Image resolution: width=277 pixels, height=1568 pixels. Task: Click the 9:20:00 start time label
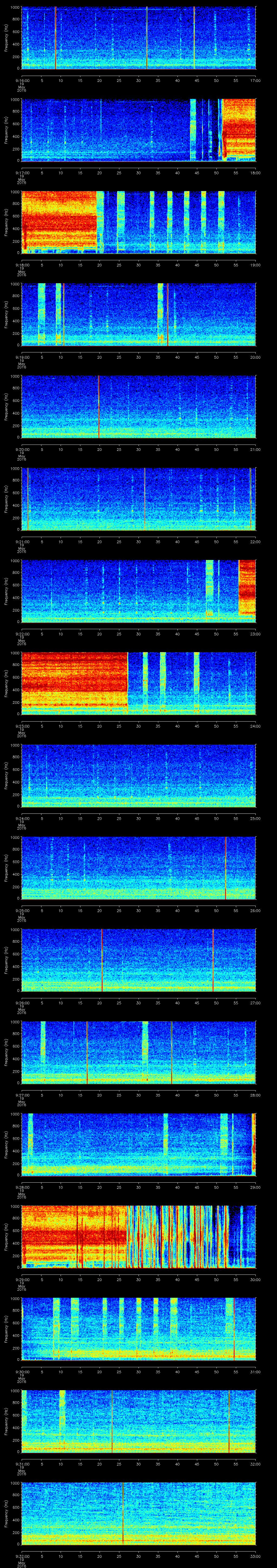pos(22,449)
